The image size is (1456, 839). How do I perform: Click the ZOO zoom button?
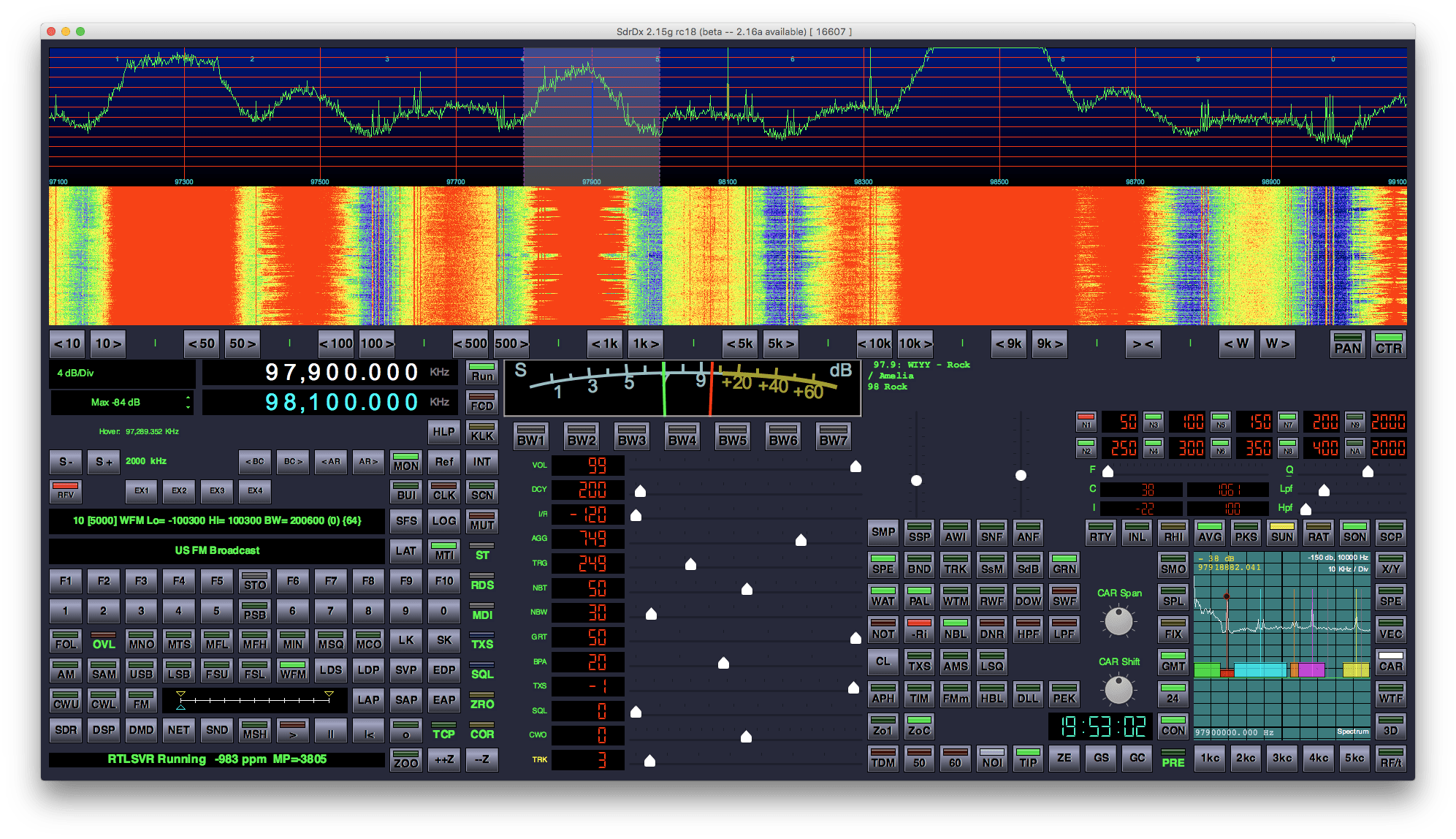(406, 760)
